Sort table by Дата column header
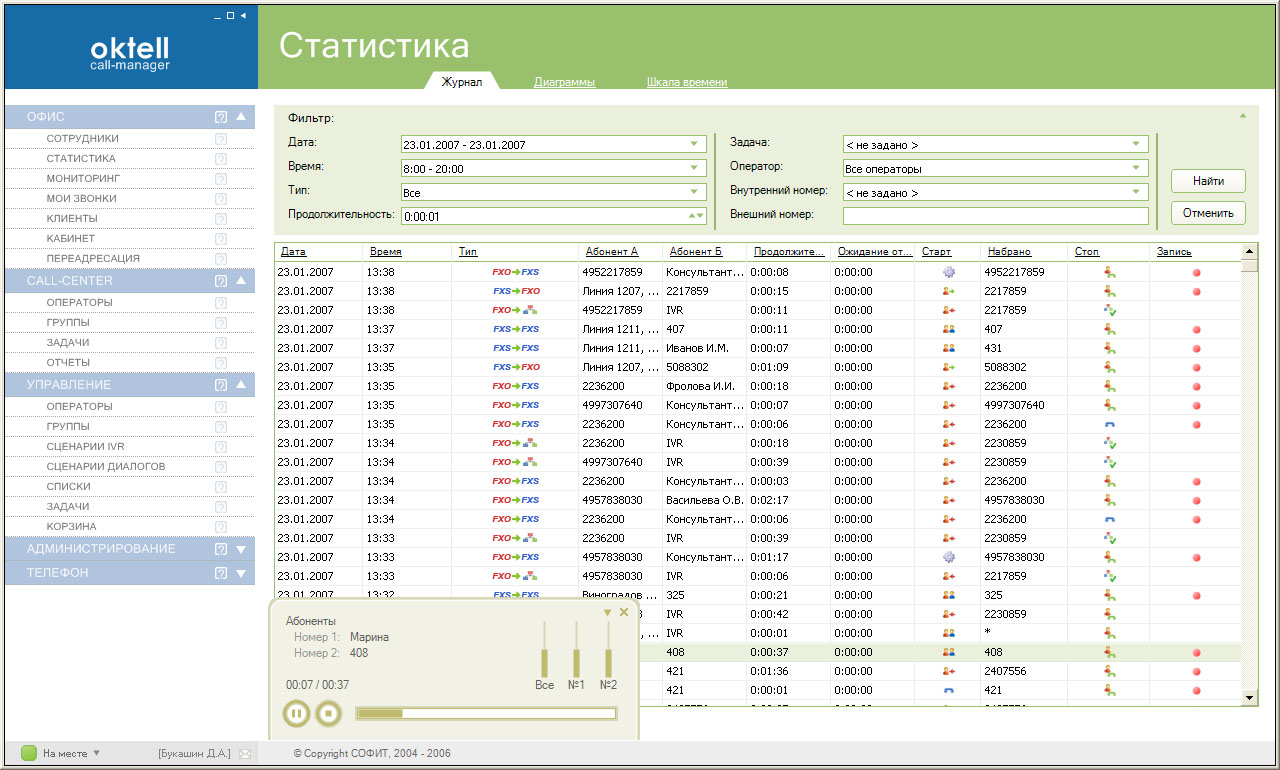 pyautogui.click(x=294, y=252)
